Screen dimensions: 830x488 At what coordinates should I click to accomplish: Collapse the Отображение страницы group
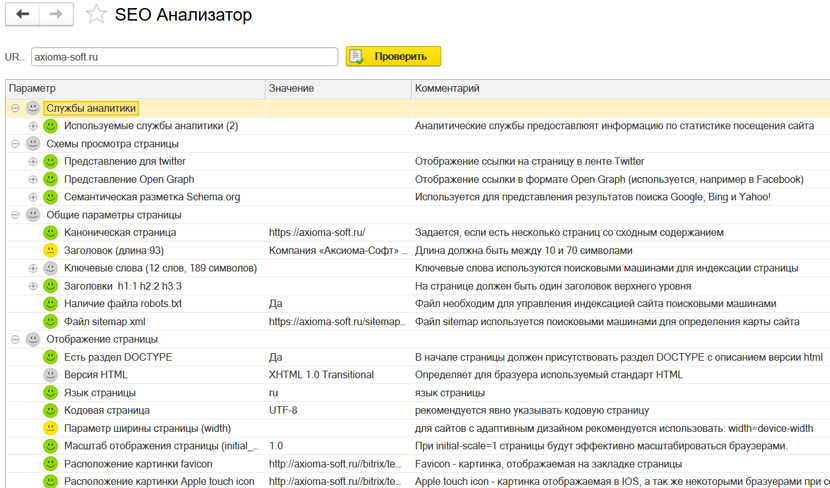[15, 339]
